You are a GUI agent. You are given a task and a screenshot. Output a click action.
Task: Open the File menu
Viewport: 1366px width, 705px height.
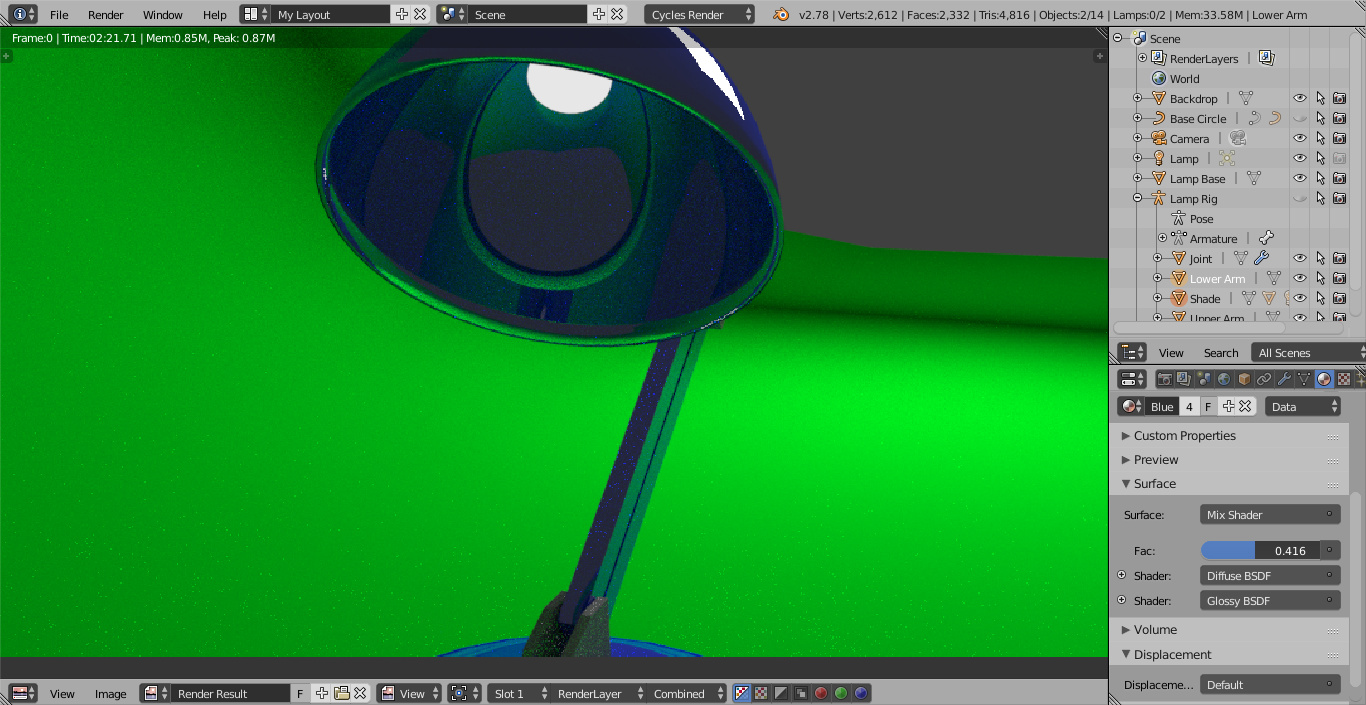click(x=59, y=15)
